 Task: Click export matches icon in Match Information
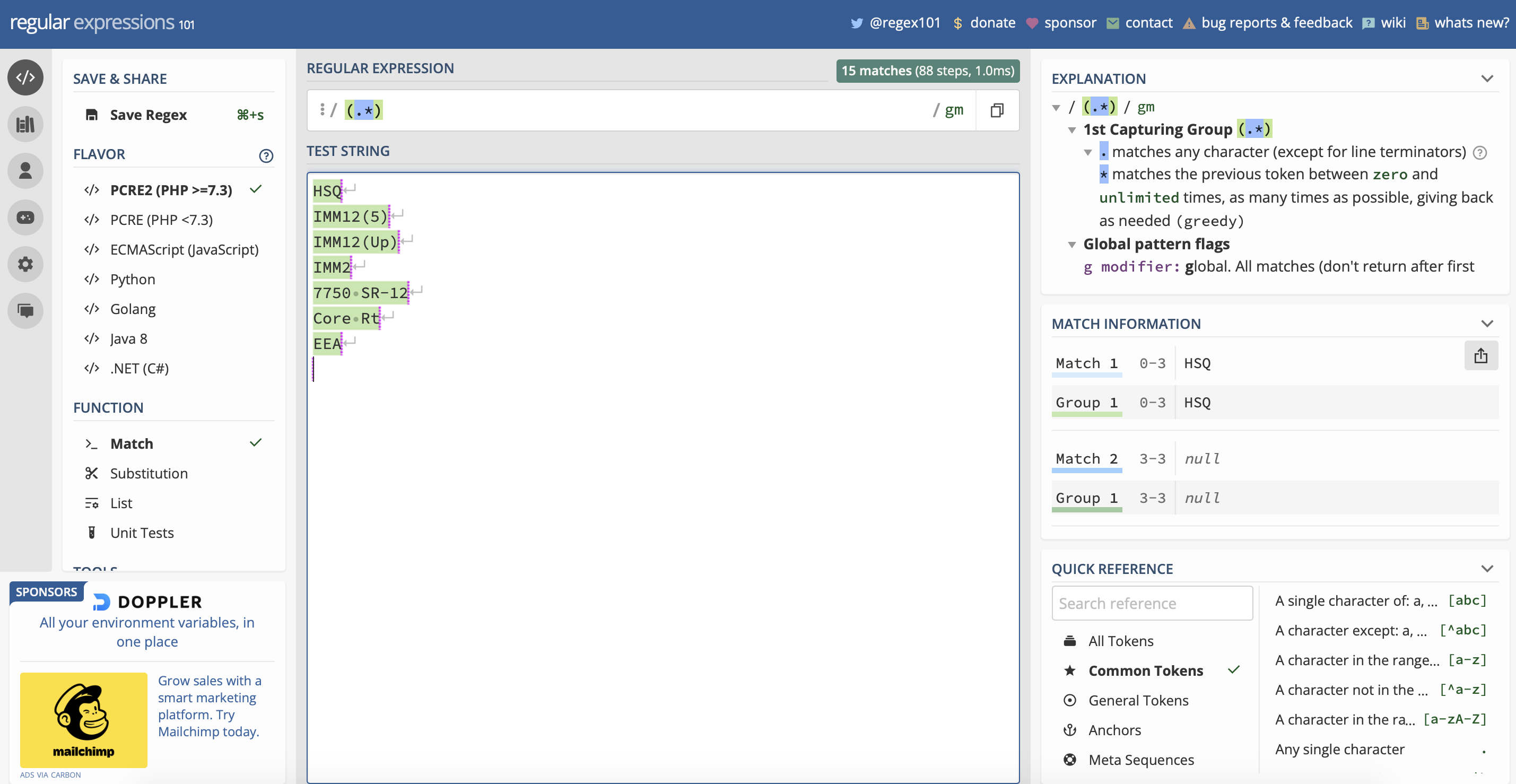click(1480, 355)
